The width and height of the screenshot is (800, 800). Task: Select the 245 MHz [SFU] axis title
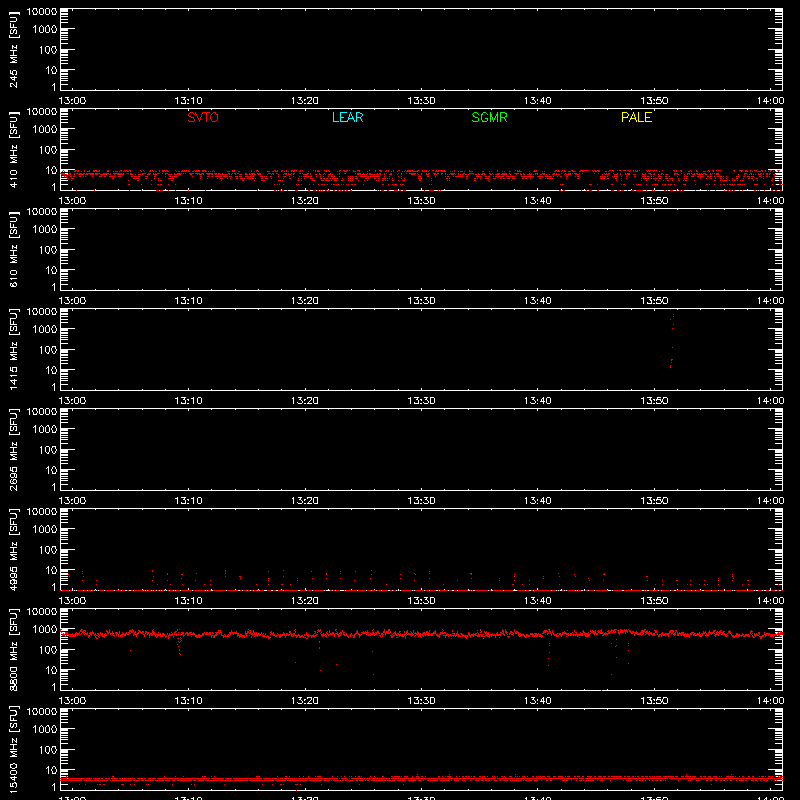coord(14,49)
